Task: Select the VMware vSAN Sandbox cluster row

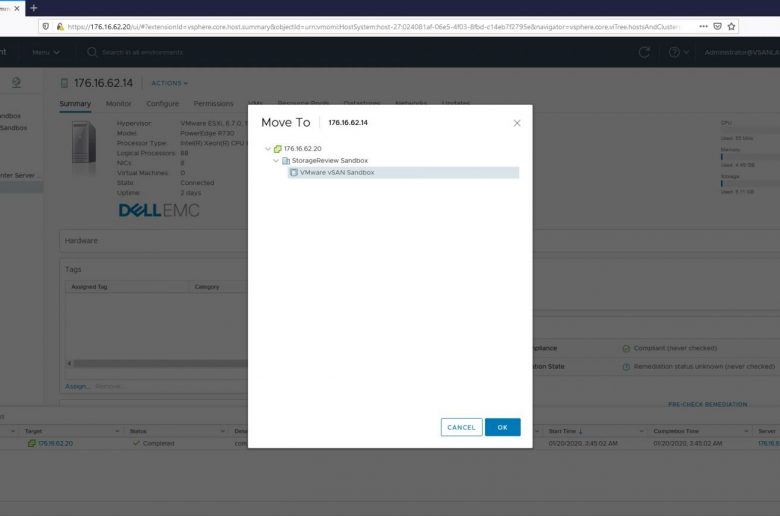Action: (403, 173)
